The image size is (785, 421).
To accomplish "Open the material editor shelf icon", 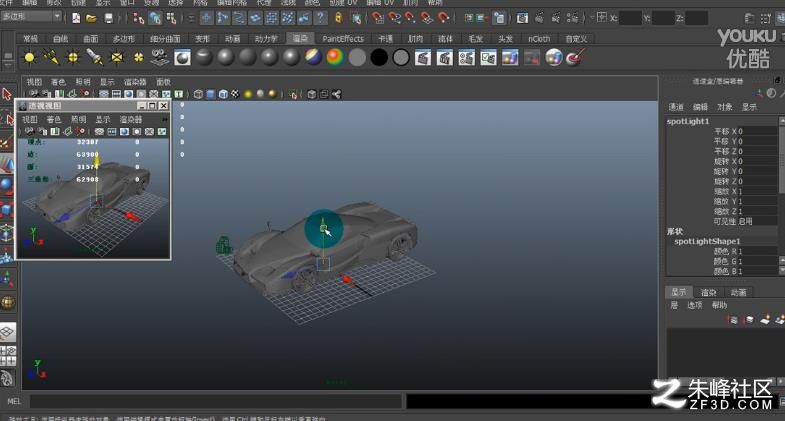I will (182, 58).
